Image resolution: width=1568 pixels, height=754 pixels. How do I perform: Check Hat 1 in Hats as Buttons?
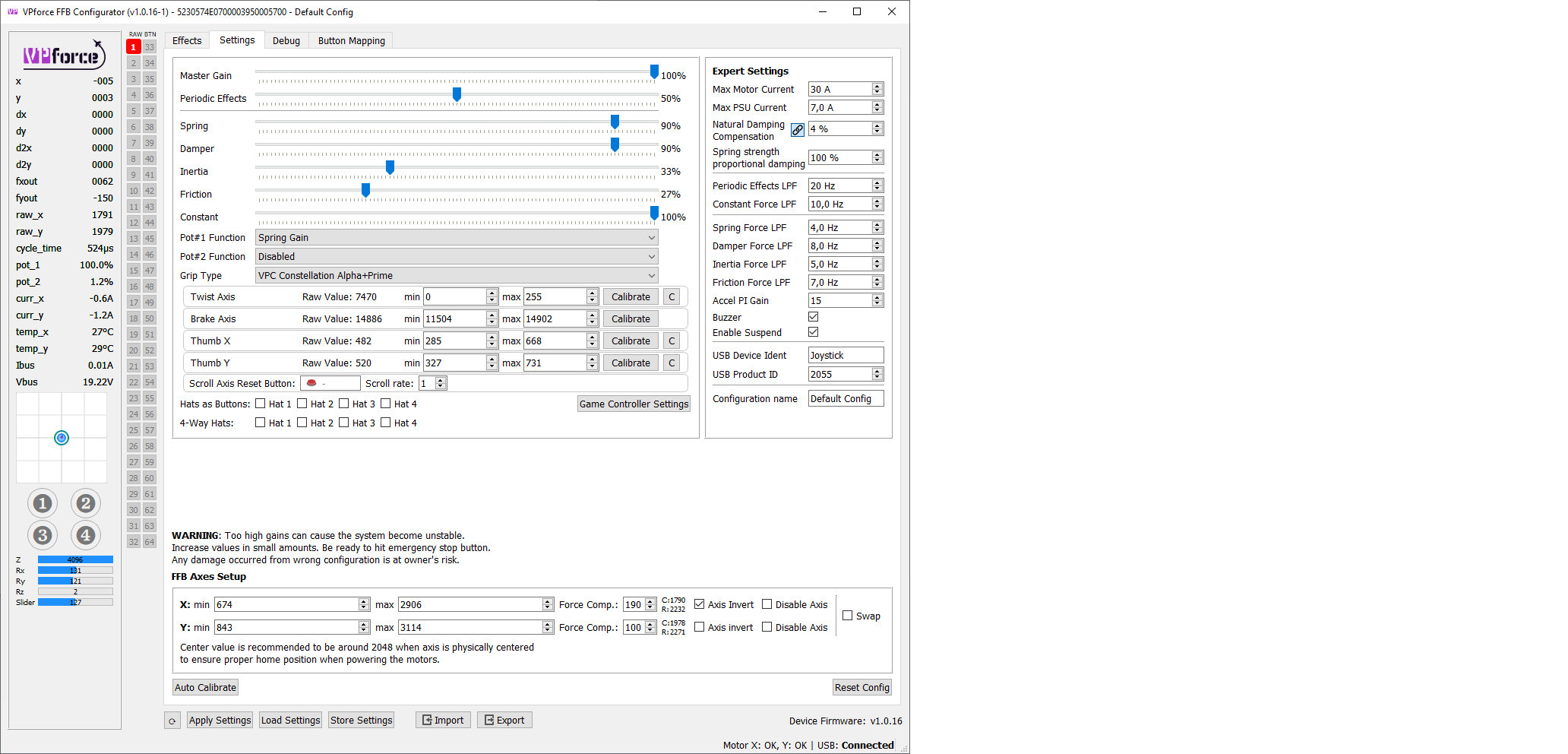coord(261,404)
